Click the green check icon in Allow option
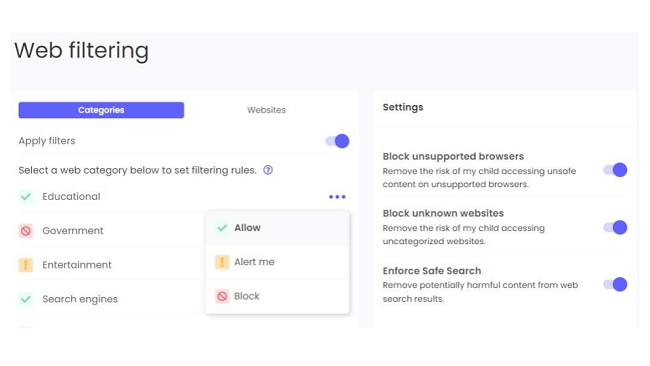 [x=222, y=228]
